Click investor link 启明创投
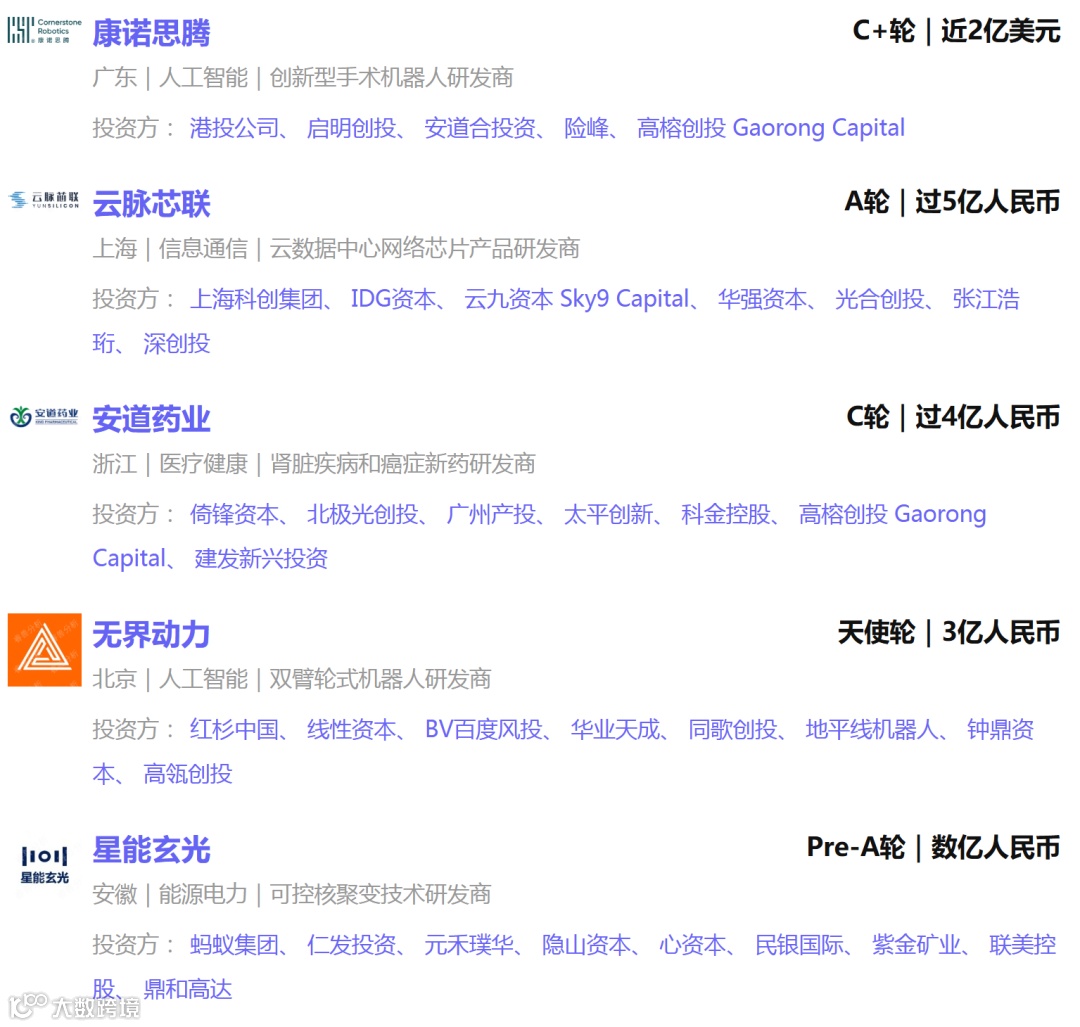The image size is (1080, 1027). (351, 128)
